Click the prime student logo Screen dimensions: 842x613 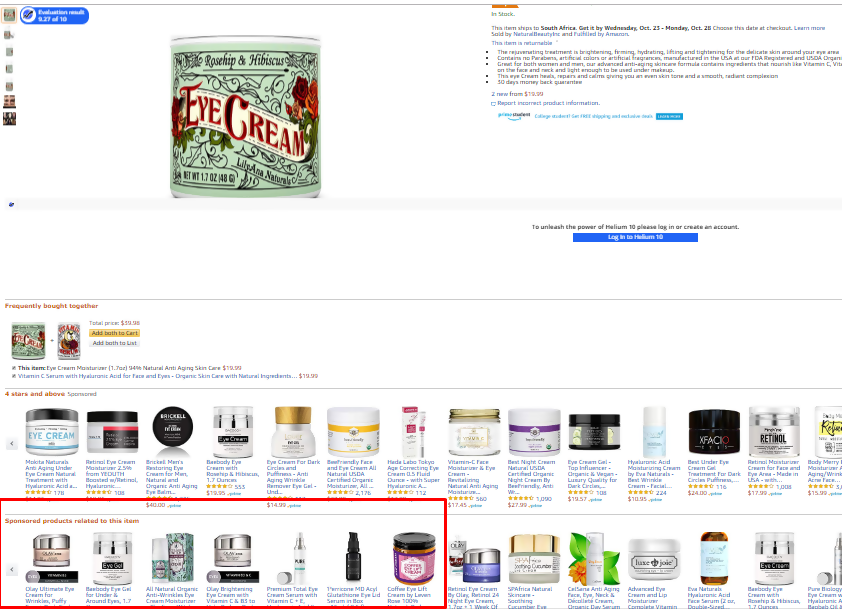click(x=514, y=116)
